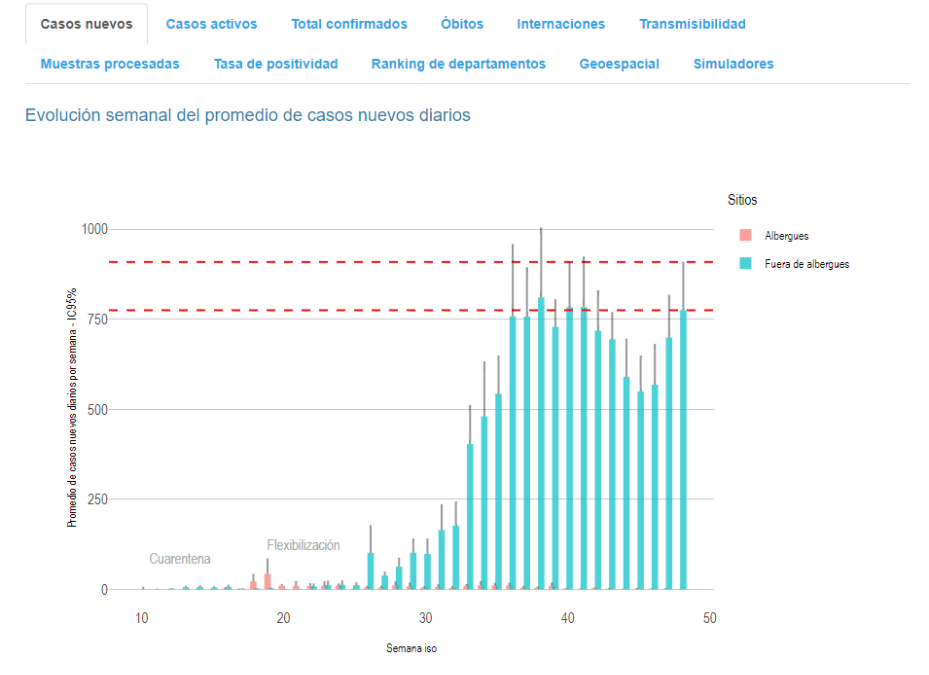Click the last teal bar at week 48
Viewport: 929px width, 675px height.
684,450
